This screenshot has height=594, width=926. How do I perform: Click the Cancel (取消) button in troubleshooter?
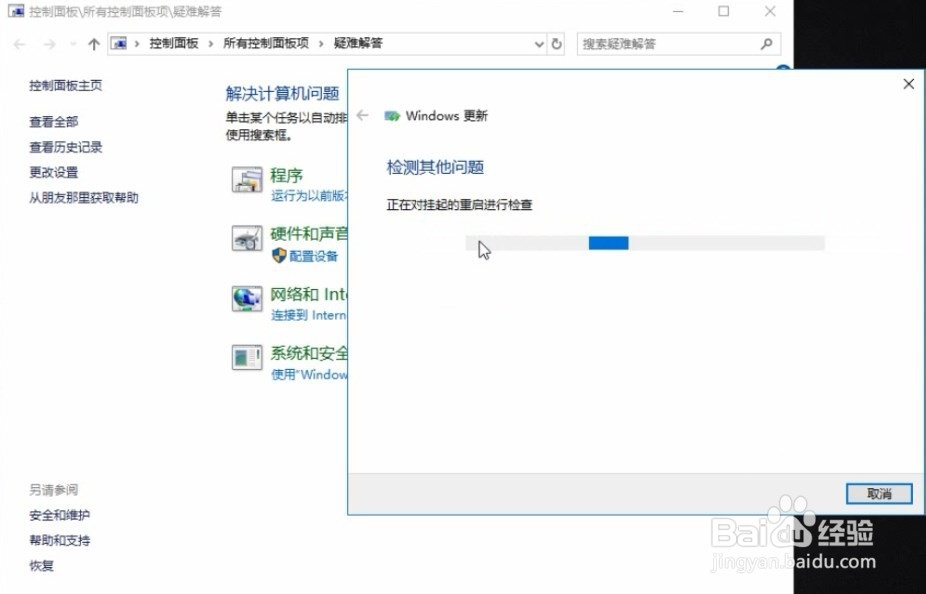[879, 494]
